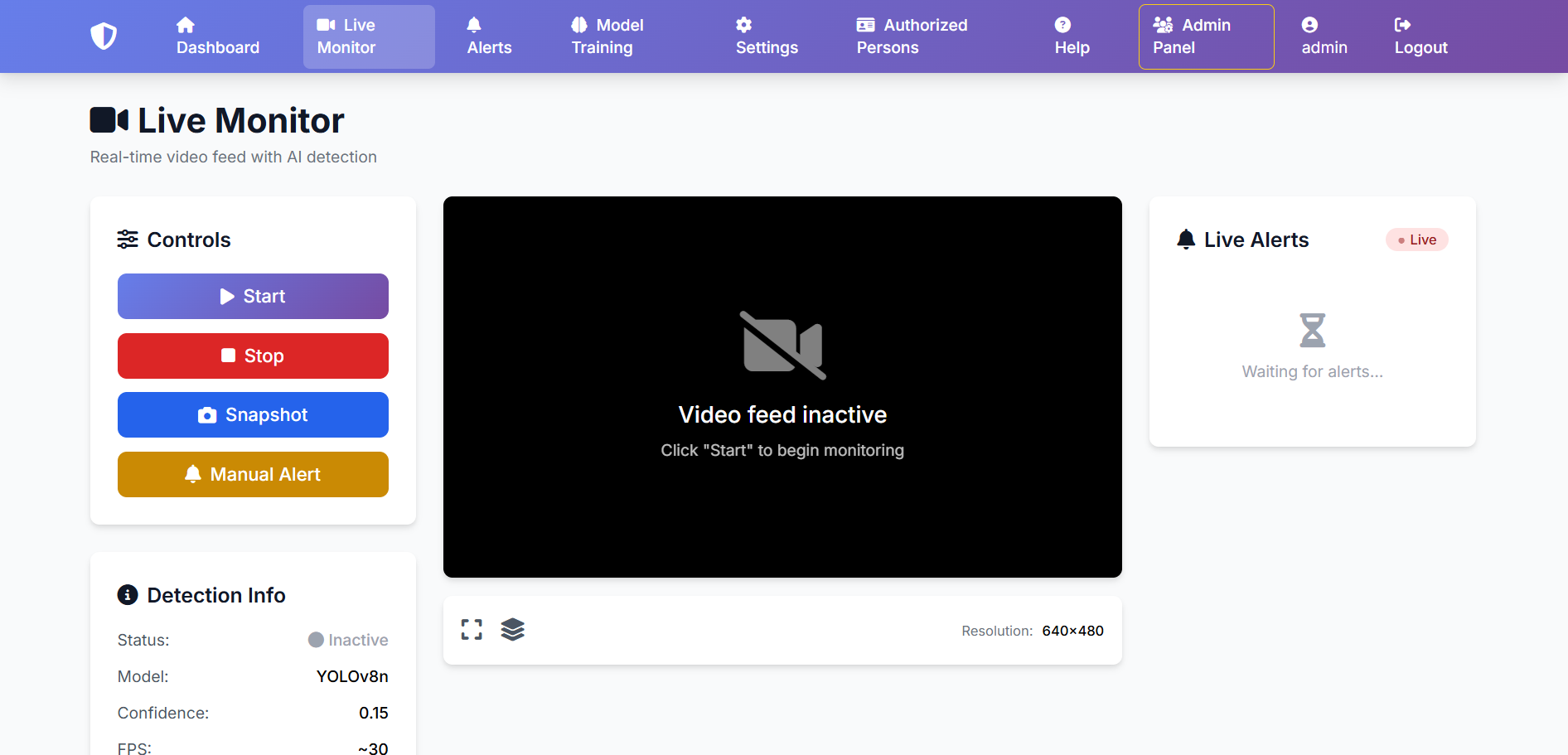Trigger a Manual Alert
Viewport: 1568px width, 755px height.
point(253,475)
